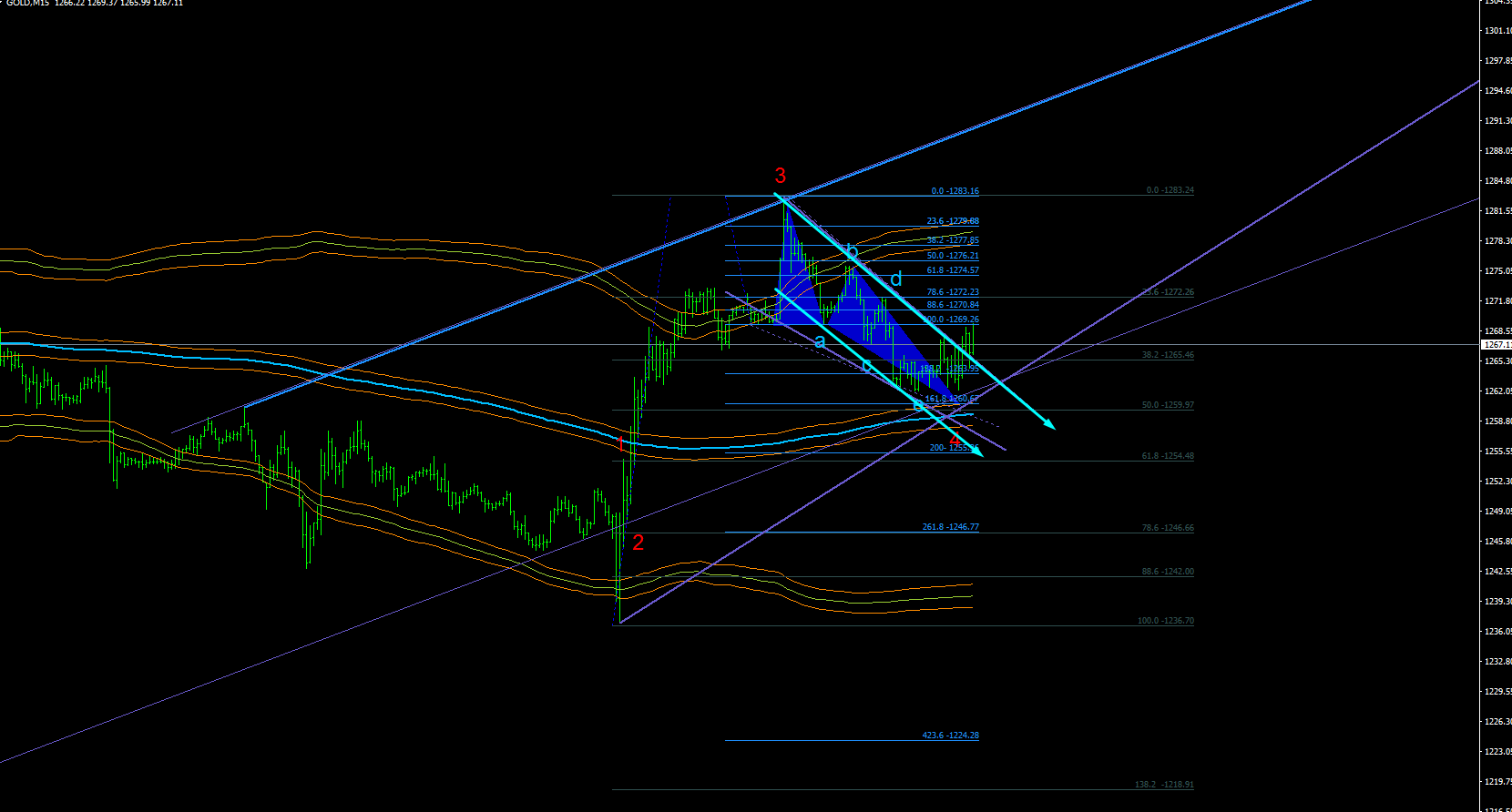
Task: Click retracement label 138.2 -1218.91
Action: tap(1164, 785)
